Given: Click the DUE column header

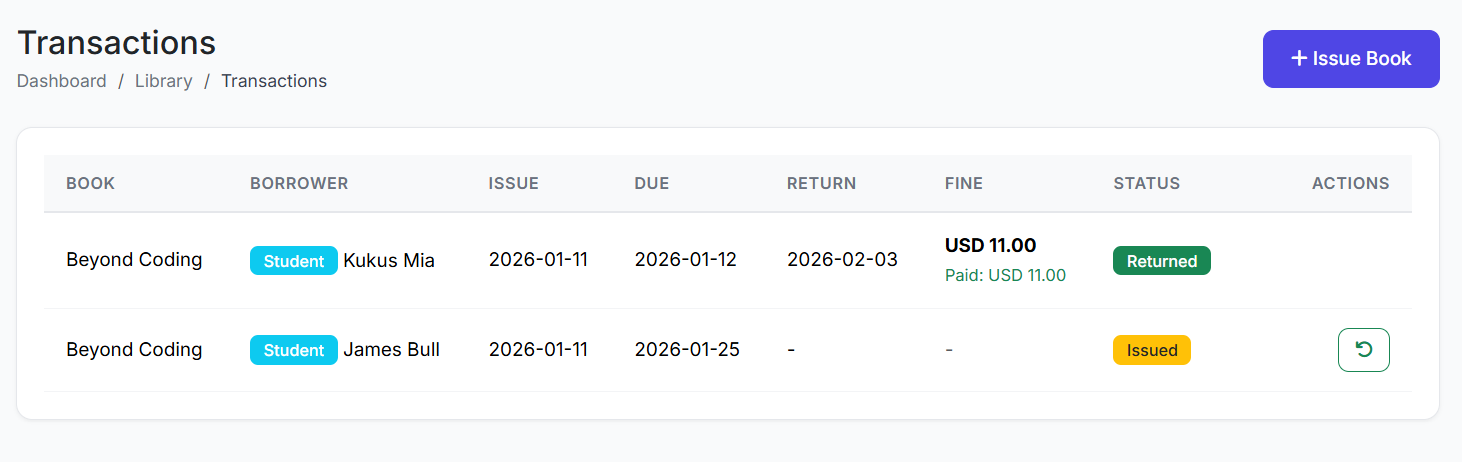Looking at the screenshot, I should 651,183.
